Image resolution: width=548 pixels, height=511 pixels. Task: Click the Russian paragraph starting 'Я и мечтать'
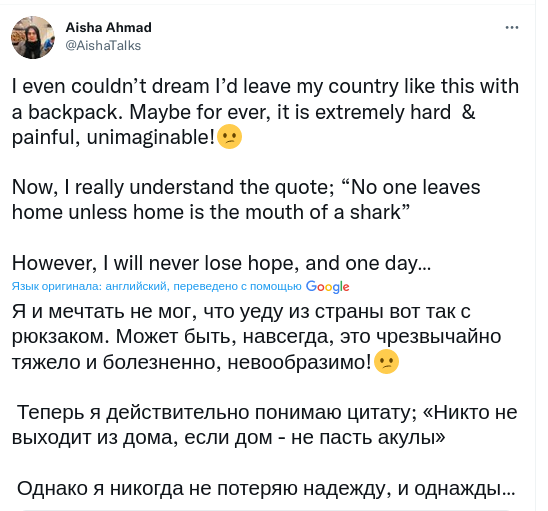pos(257,337)
